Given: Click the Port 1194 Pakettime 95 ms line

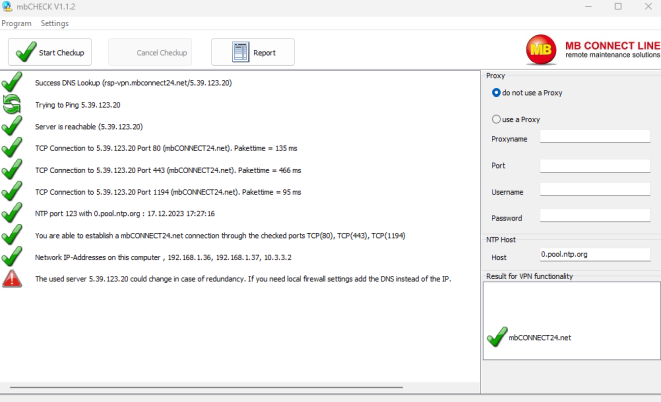Looking at the screenshot, I should (168, 192).
